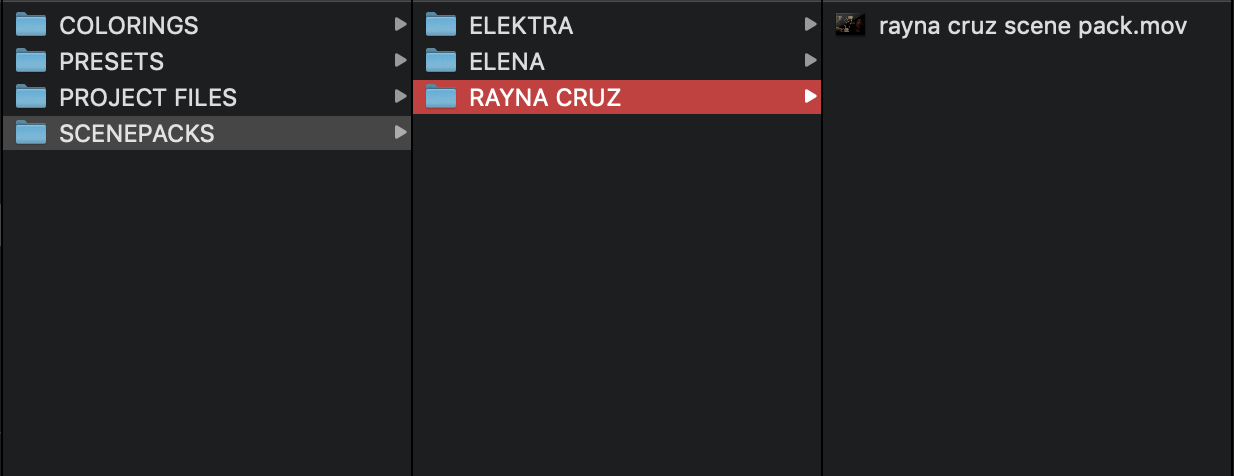This screenshot has height=476, width=1234.
Task: Click the SCENEPACKS folder icon
Action: [x=31, y=133]
